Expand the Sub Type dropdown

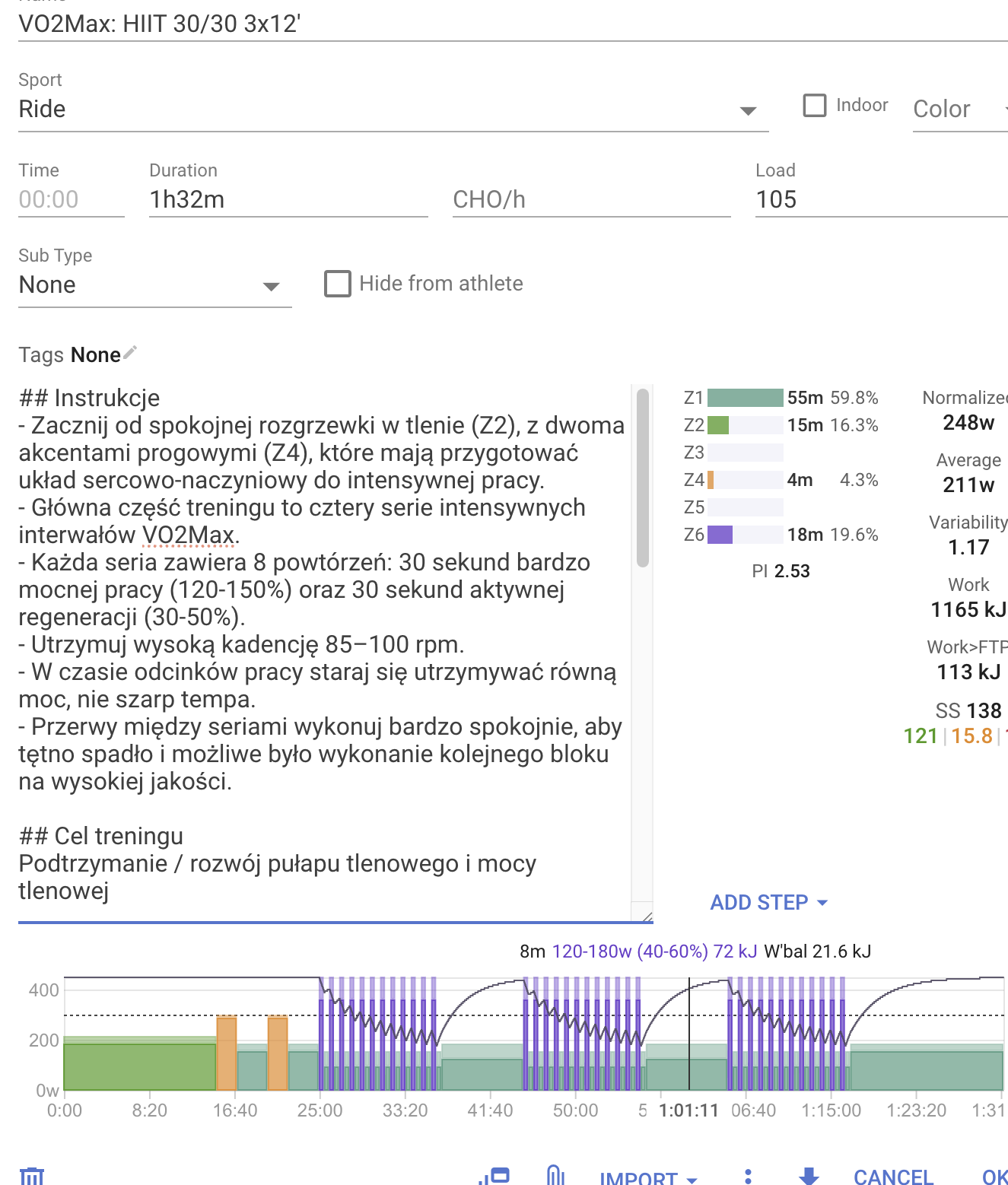(x=154, y=285)
